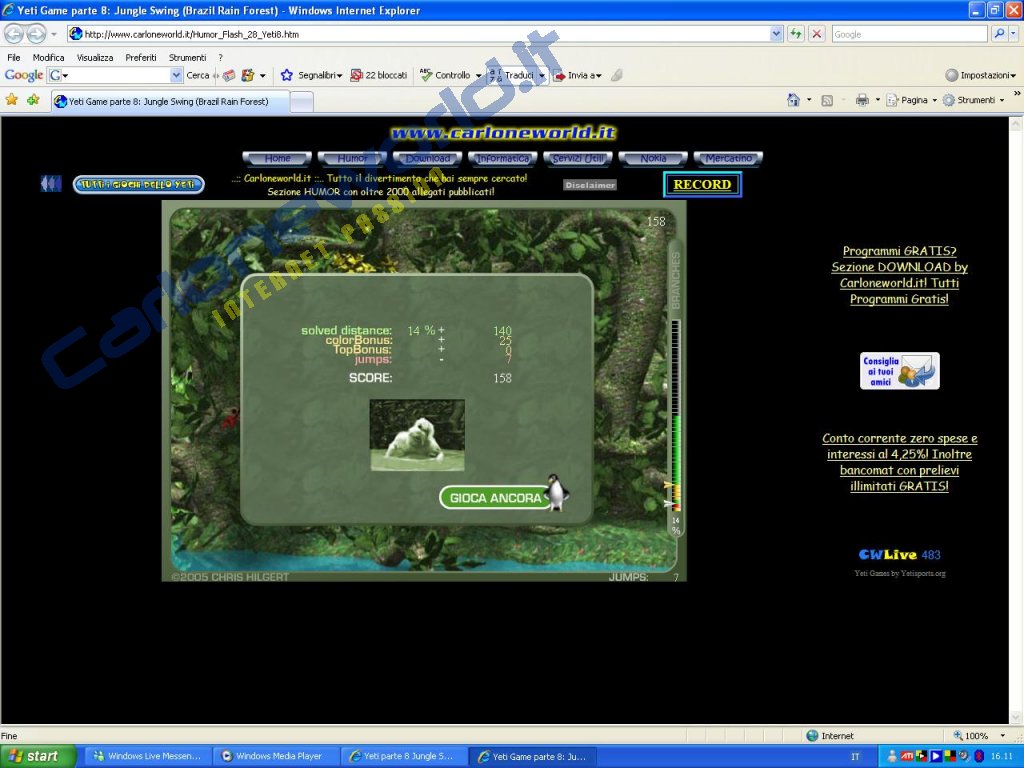Click the CWLive counter link

click(x=899, y=554)
